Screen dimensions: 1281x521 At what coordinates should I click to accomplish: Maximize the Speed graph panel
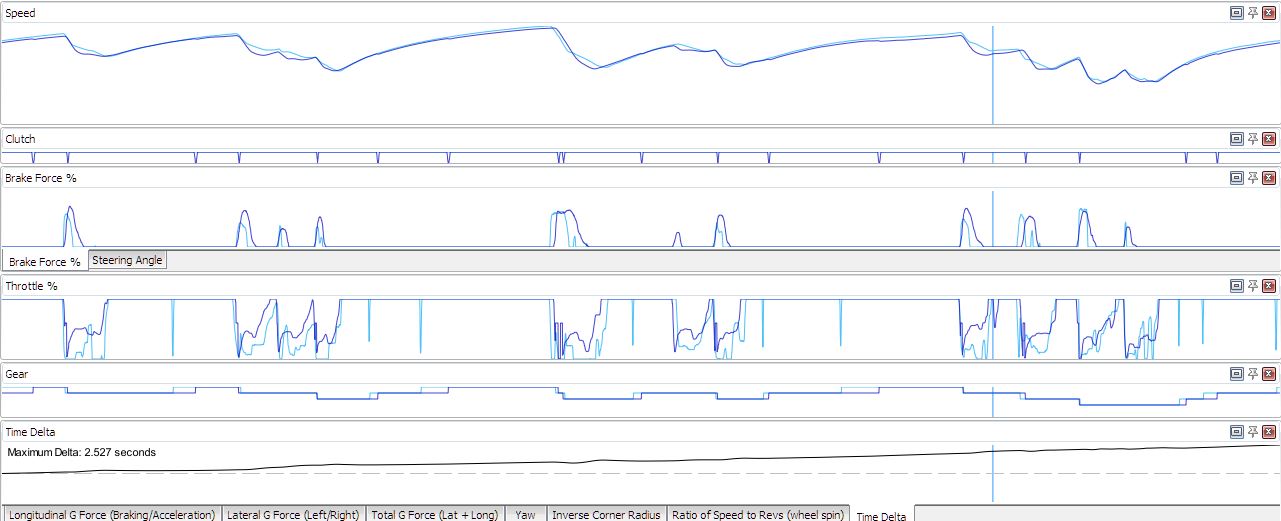click(x=1237, y=13)
